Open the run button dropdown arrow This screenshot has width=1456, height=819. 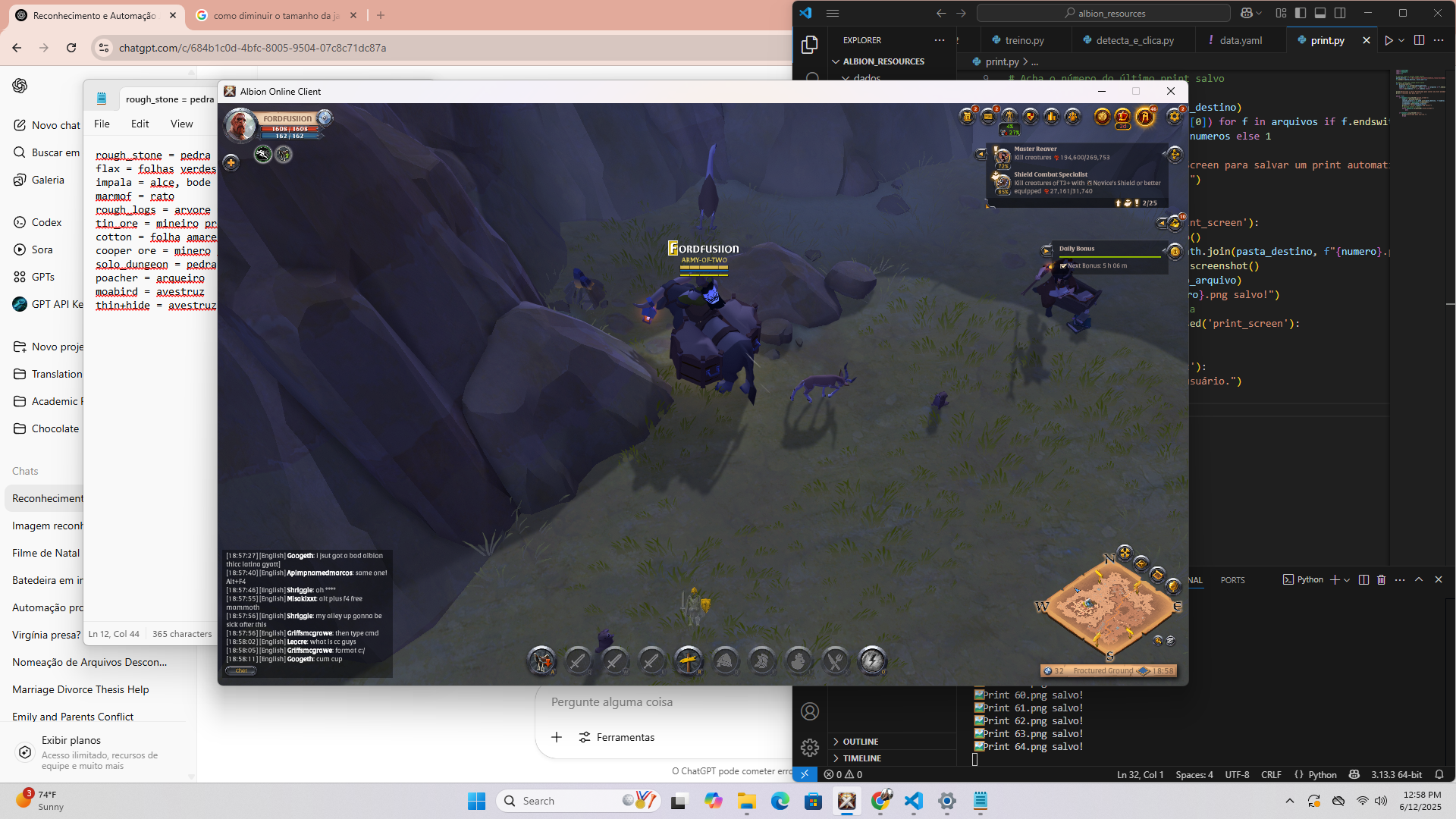[1401, 40]
